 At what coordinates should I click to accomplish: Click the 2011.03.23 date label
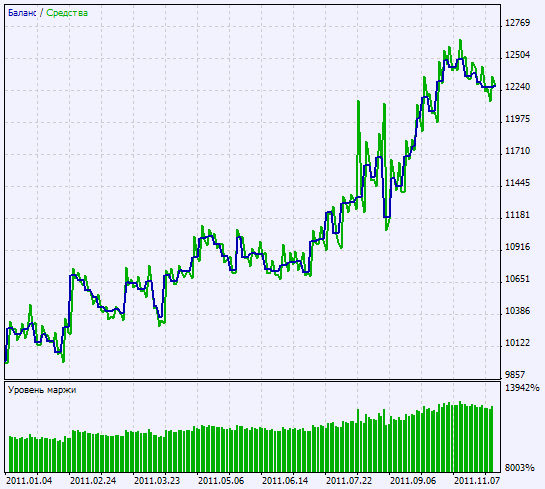(157, 481)
